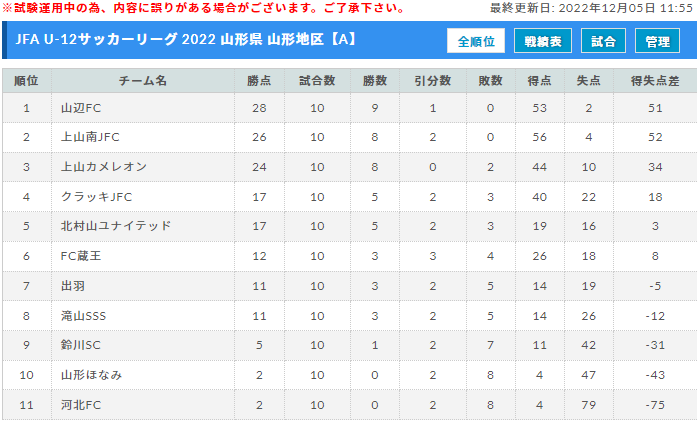Select team 山形ほなみ
The width and height of the screenshot is (697, 421).
point(91,375)
